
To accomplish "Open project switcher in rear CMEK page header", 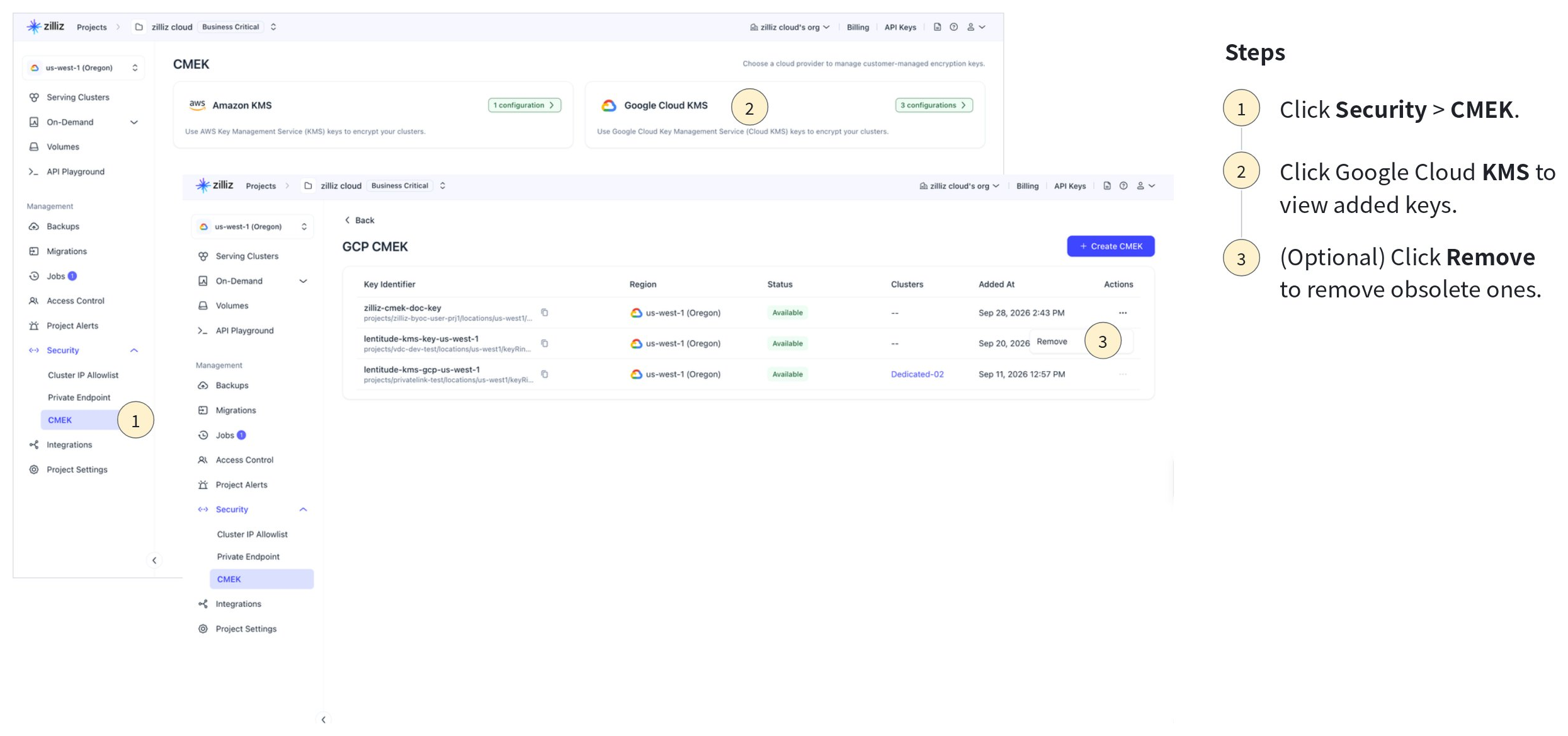I will click(x=273, y=27).
